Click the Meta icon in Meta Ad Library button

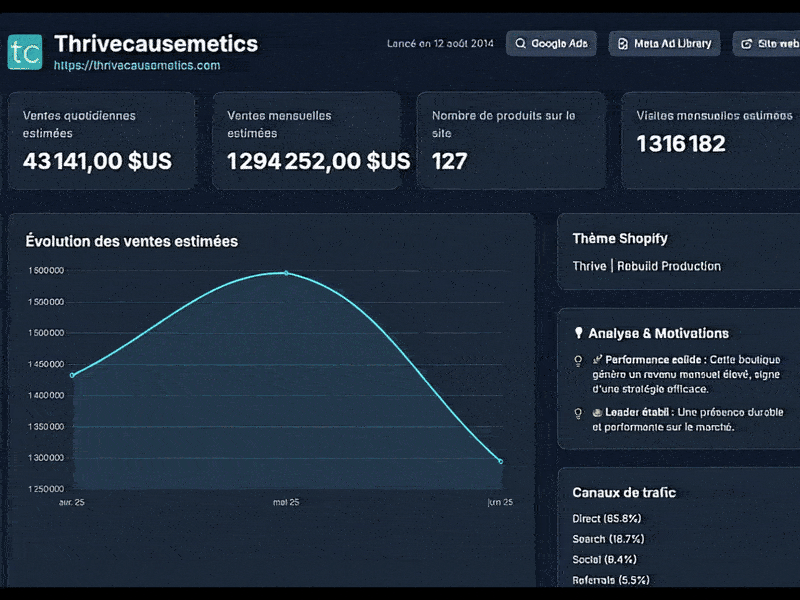pyautogui.click(x=621, y=43)
